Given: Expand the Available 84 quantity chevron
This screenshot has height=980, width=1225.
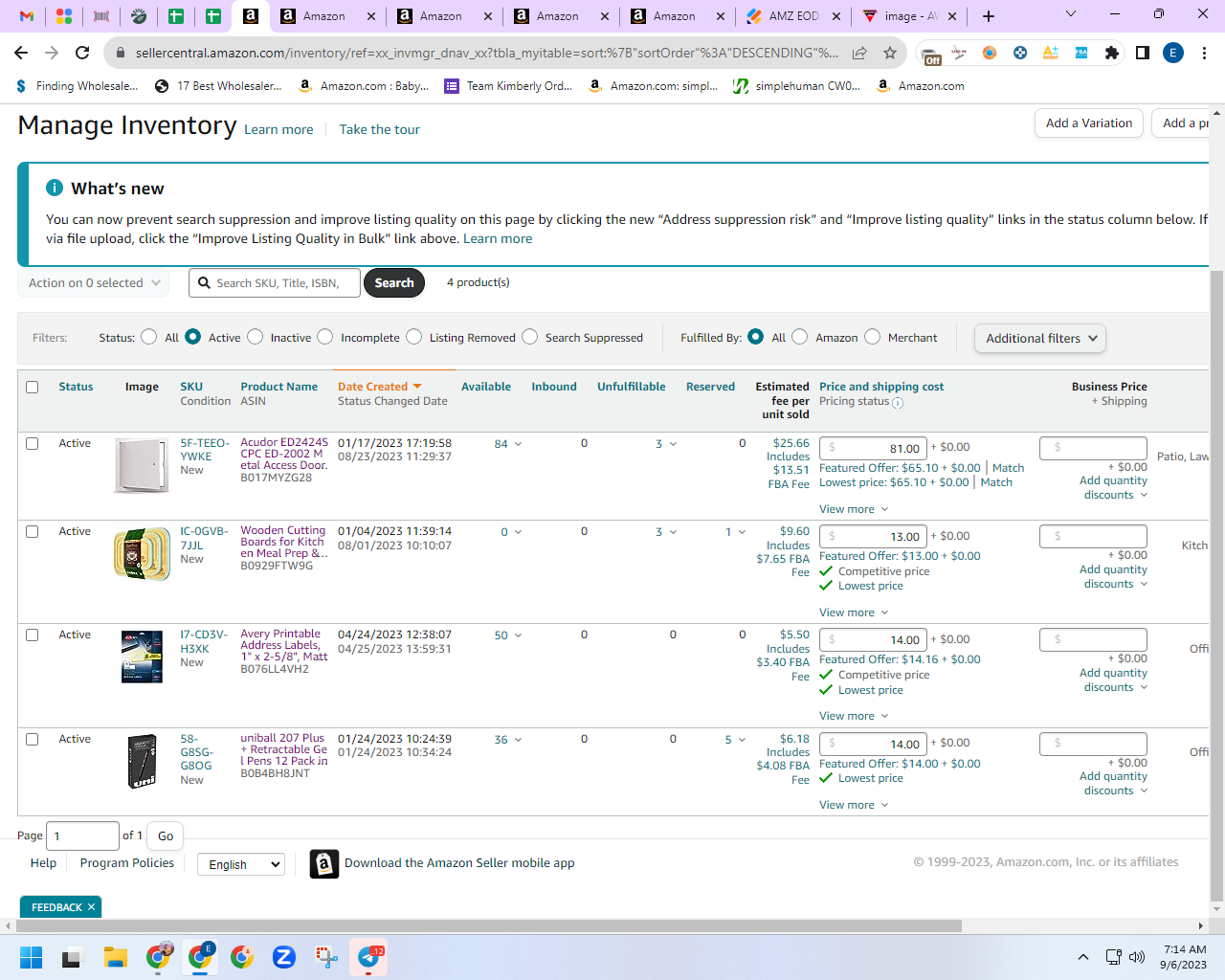Looking at the screenshot, I should (x=518, y=444).
